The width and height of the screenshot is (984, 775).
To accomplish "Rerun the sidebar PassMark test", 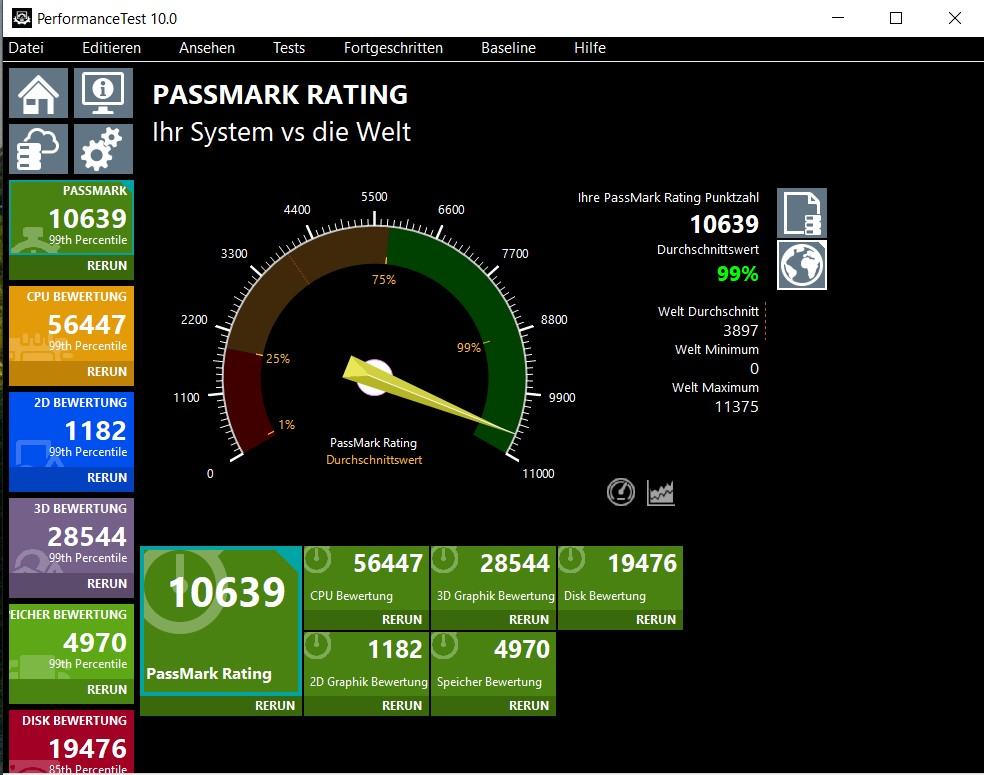I will click(x=107, y=265).
